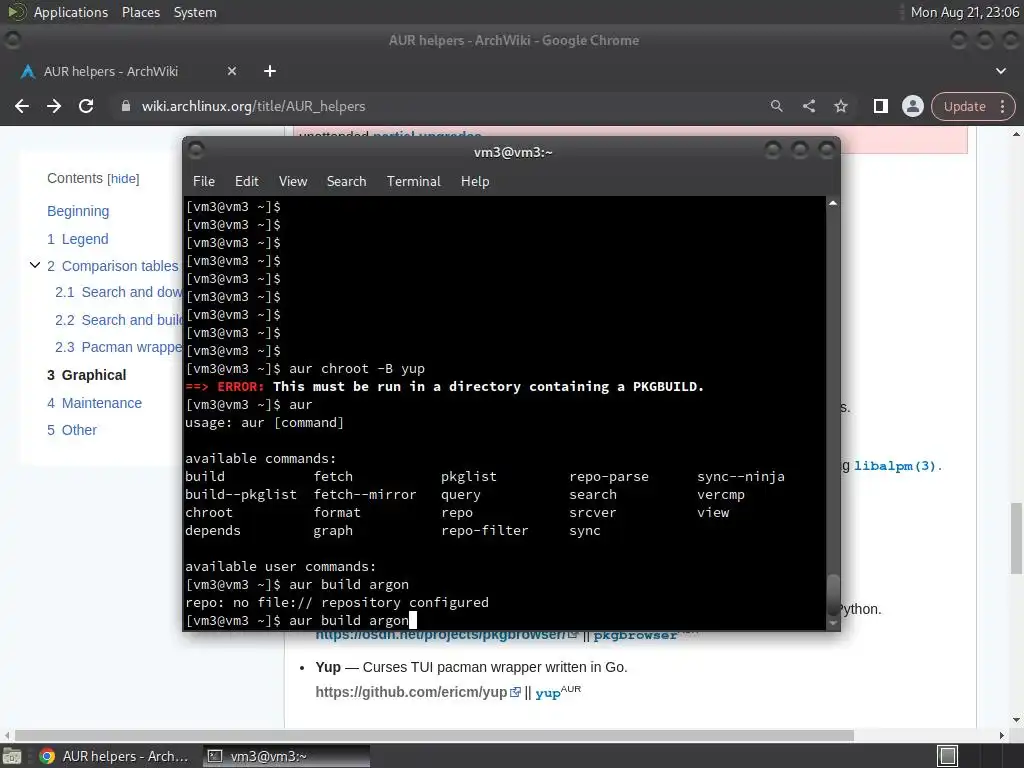Open terminal Terminal menu

click(413, 182)
